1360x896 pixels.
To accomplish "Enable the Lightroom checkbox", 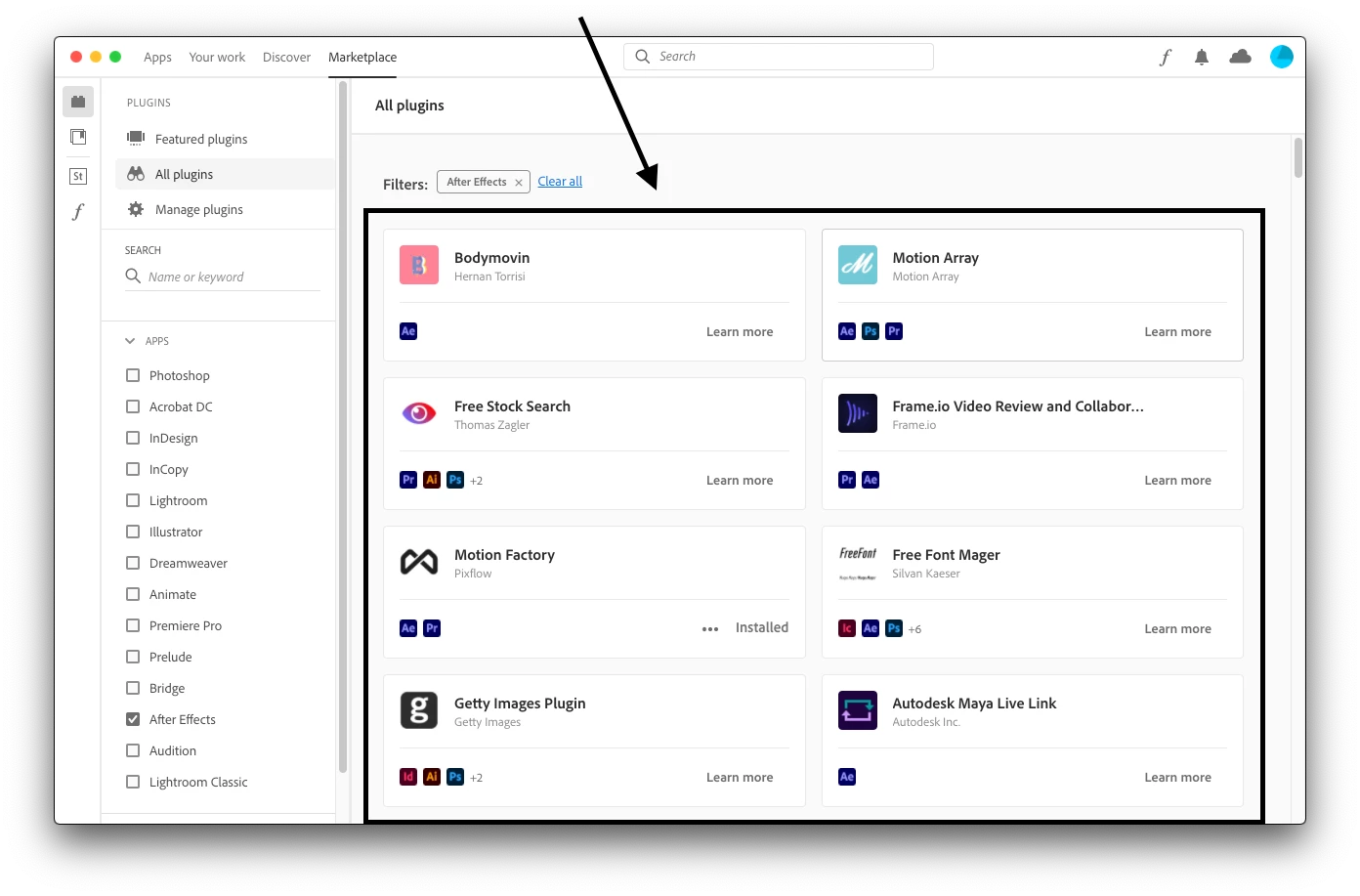I will [133, 500].
